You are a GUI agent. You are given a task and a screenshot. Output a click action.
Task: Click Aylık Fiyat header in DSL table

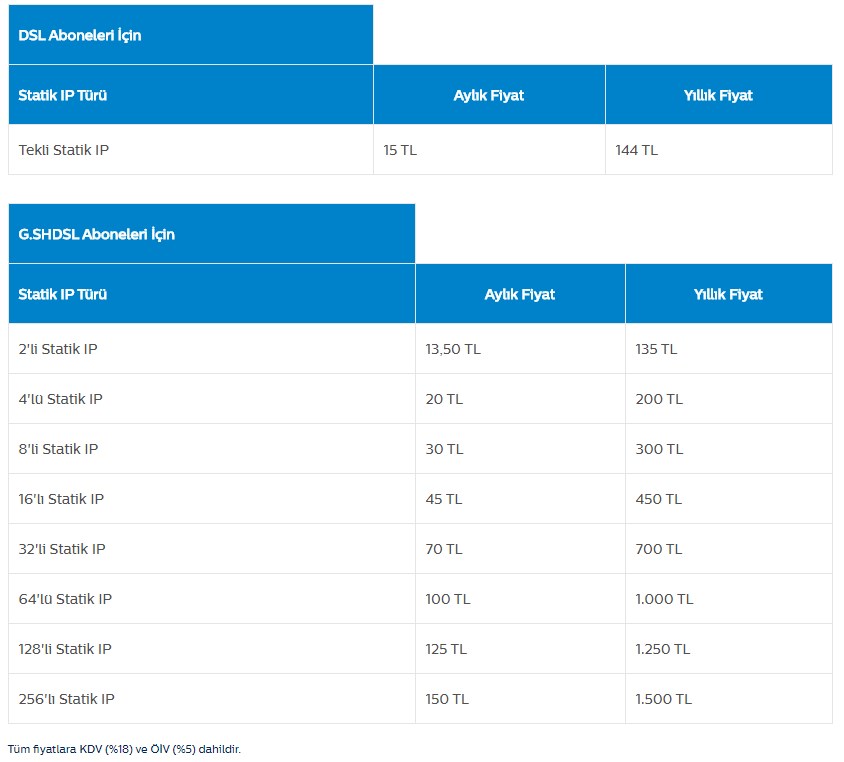click(x=489, y=95)
